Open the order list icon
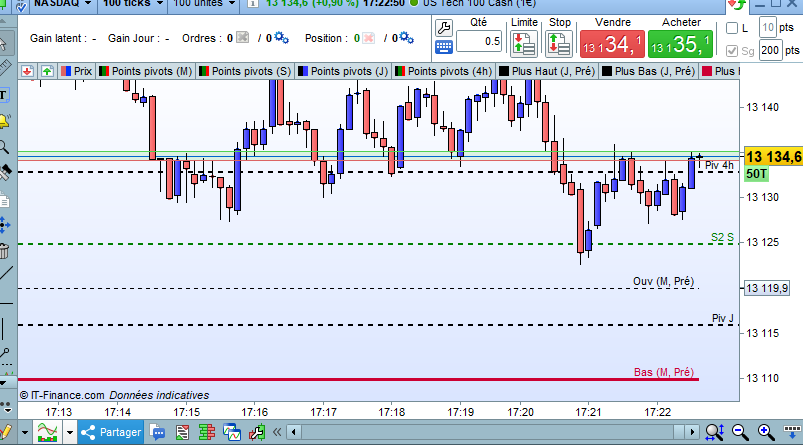803x445 pixels. coord(182,433)
